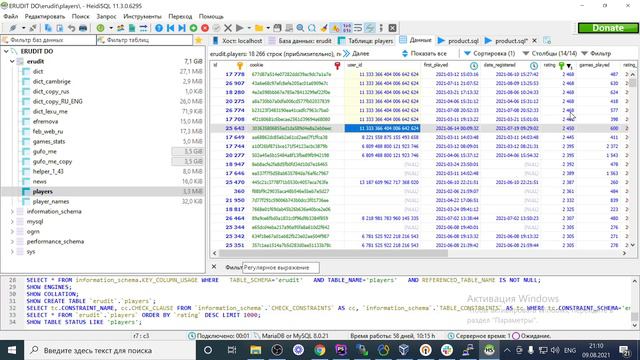Click the Регулярное выражение filter field

pos(281,268)
